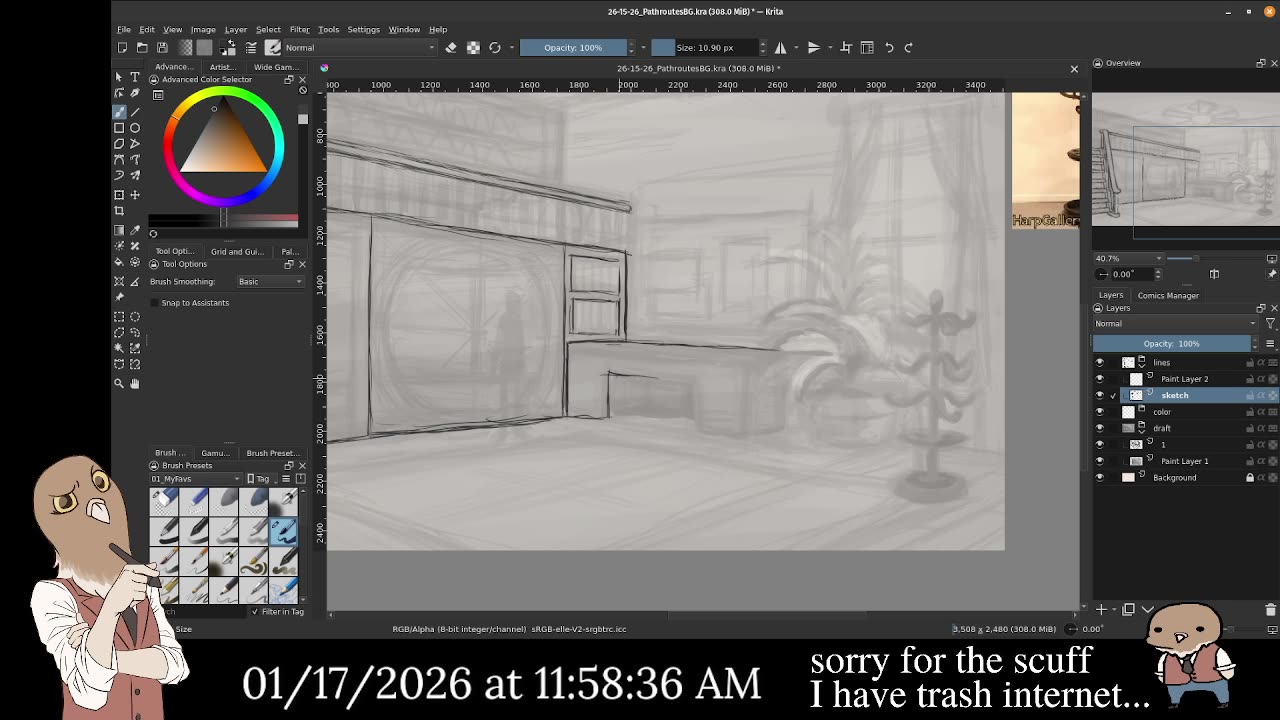
Task: Enable Snap to Assistants checkbox
Action: 154,303
